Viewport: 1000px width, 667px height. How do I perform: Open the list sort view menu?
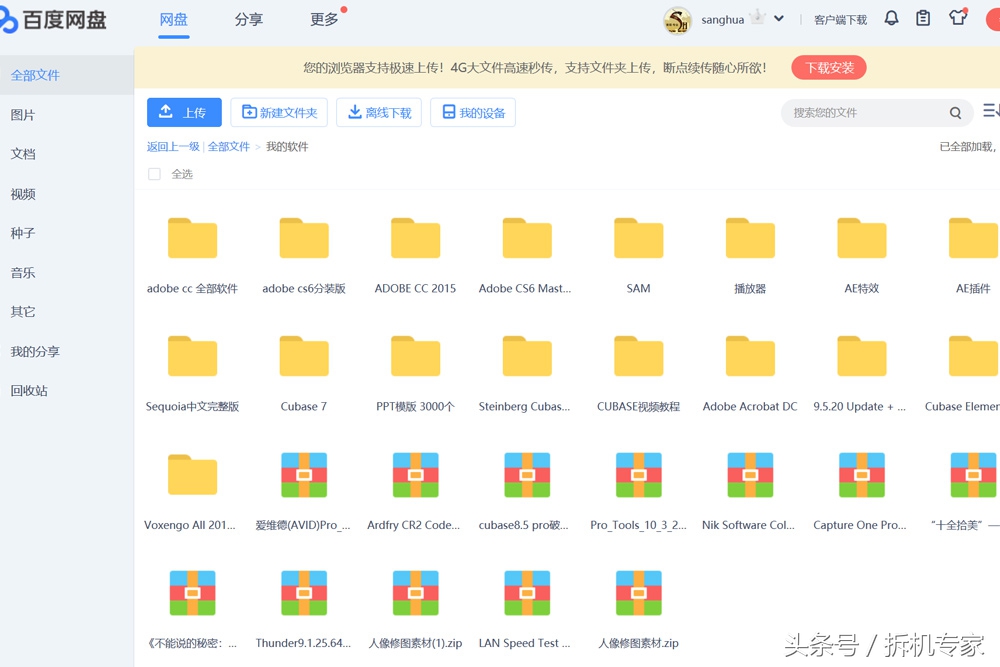[x=990, y=111]
